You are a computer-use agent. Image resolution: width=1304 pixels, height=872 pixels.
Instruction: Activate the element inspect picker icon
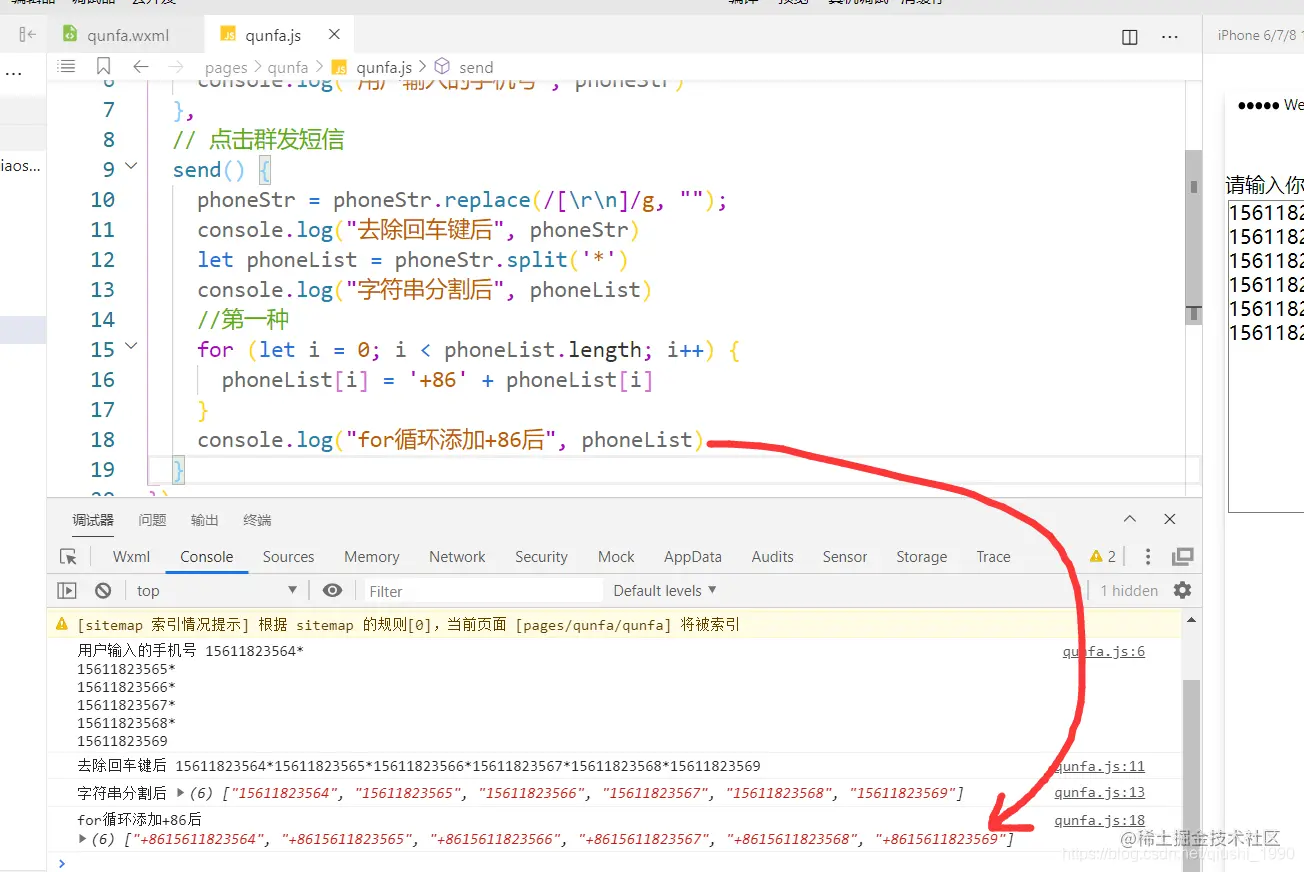click(x=68, y=557)
